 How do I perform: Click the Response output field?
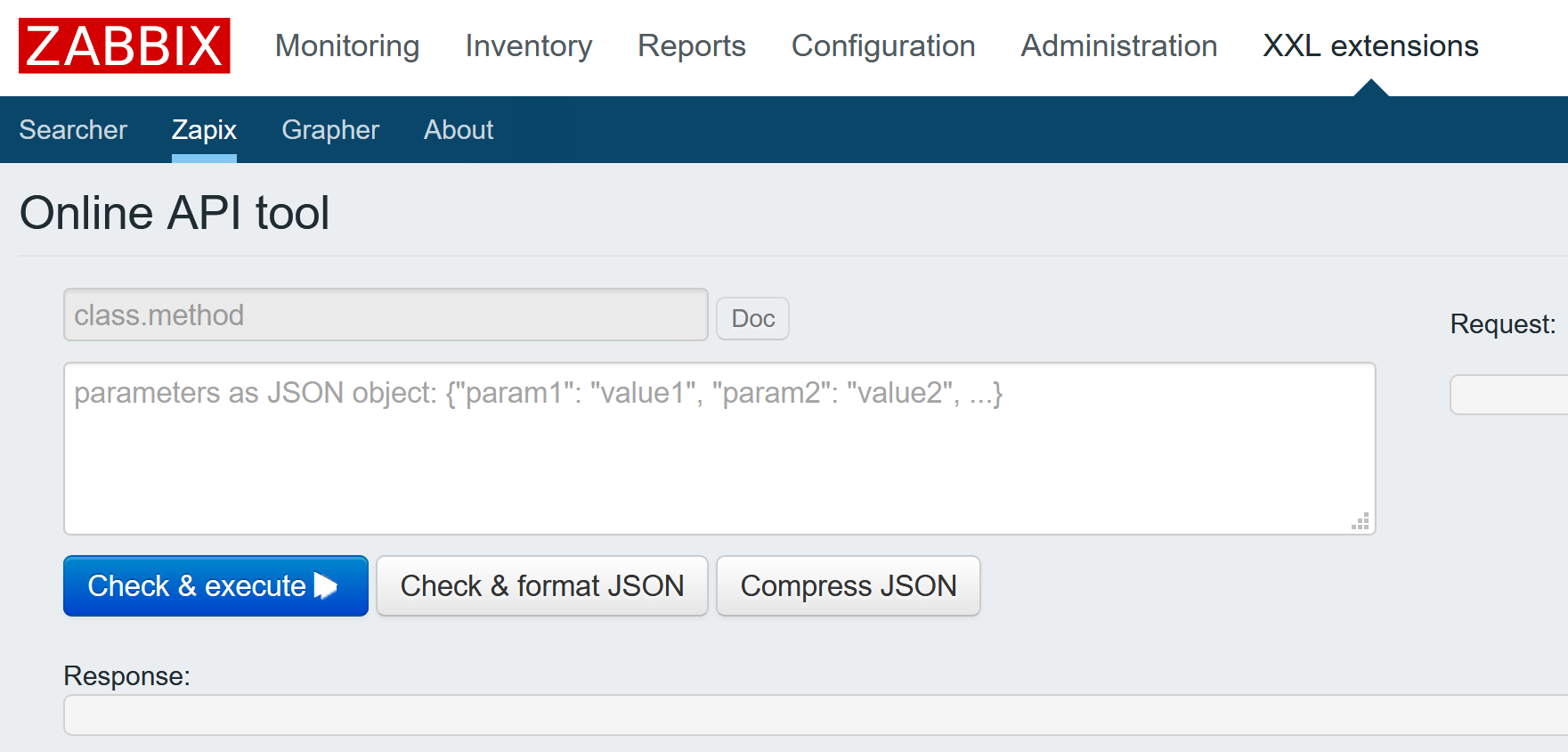coord(816,715)
